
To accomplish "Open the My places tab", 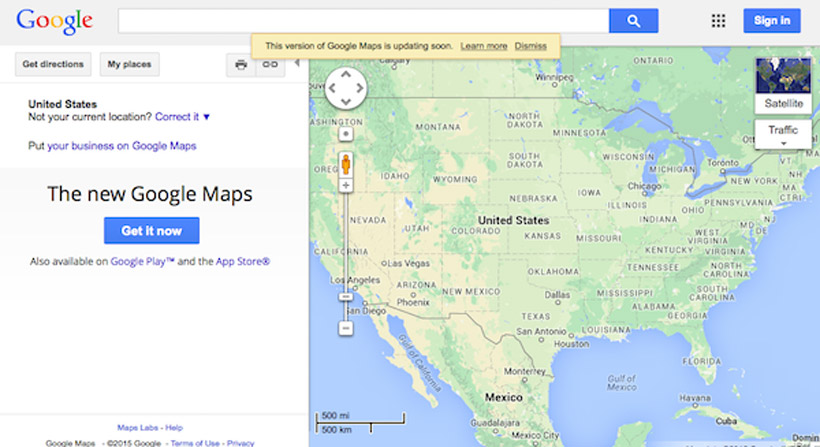I will tap(130, 65).
